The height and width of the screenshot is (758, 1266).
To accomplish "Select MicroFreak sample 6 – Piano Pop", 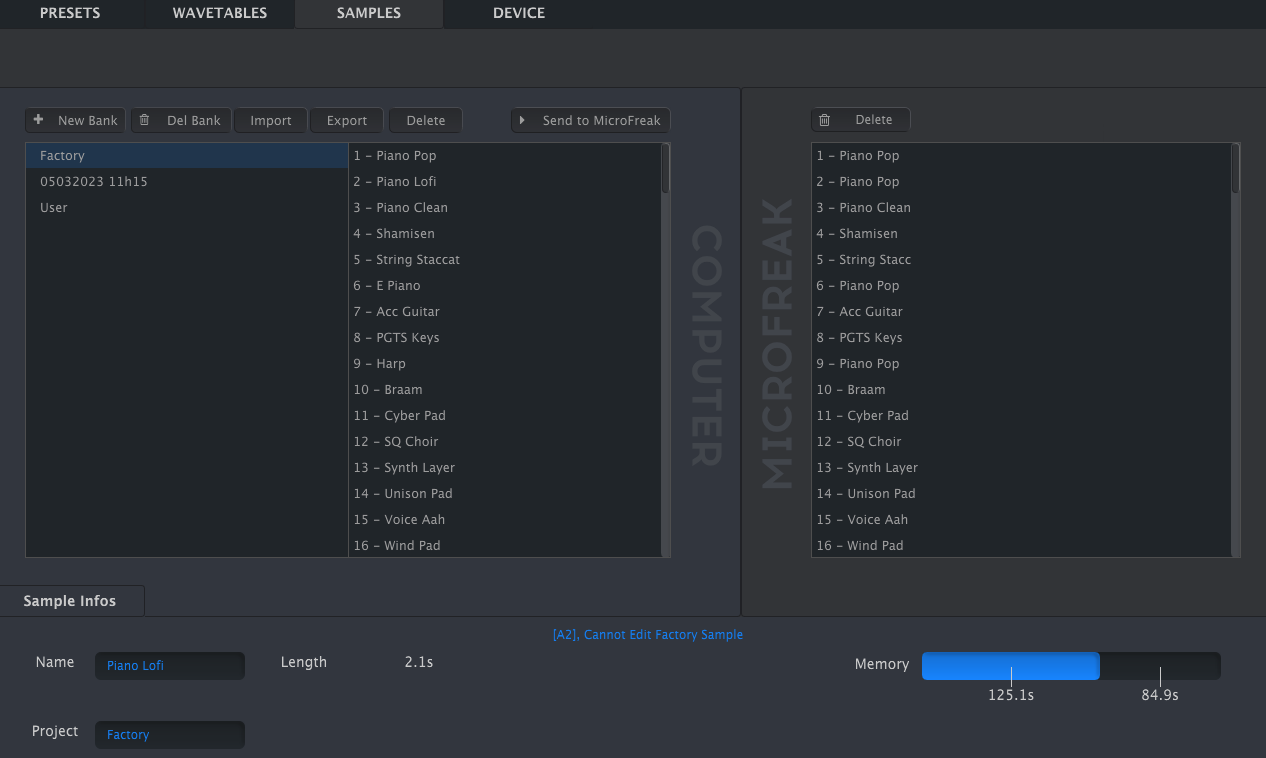I will [1021, 285].
